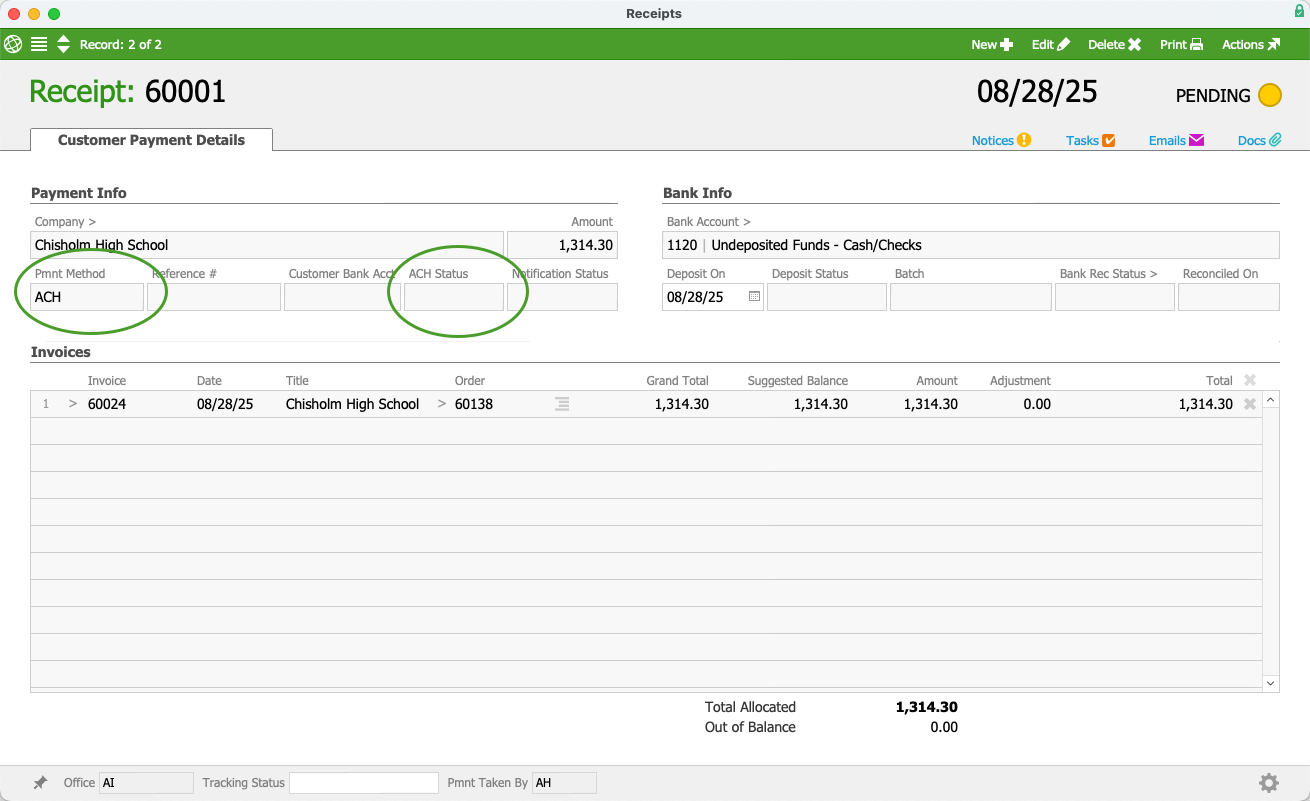Screen dimensions: 1310x801
Task: Click the lock icon in title bar
Action: (1299, 13)
